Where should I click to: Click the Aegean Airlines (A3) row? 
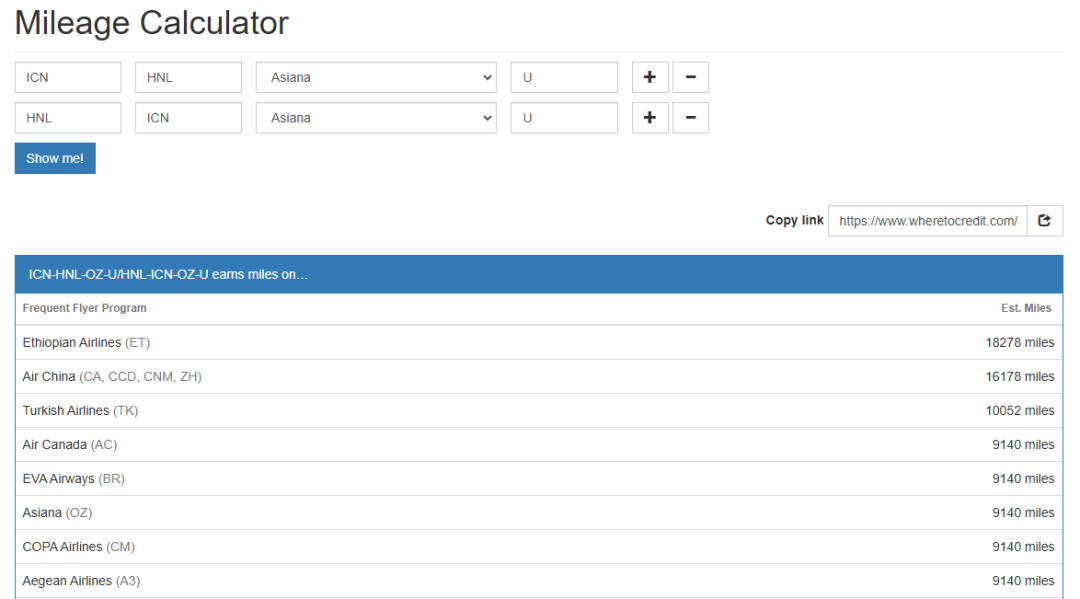[x=539, y=581]
